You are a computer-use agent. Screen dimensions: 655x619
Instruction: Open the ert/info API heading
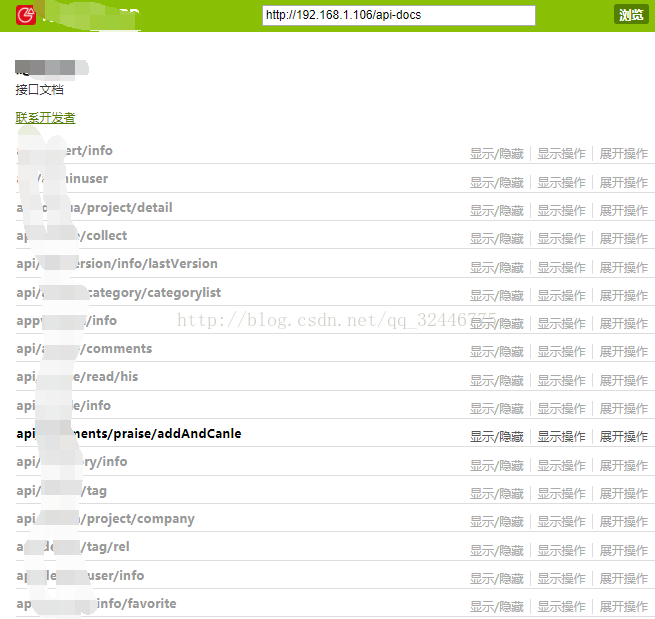(x=64, y=150)
